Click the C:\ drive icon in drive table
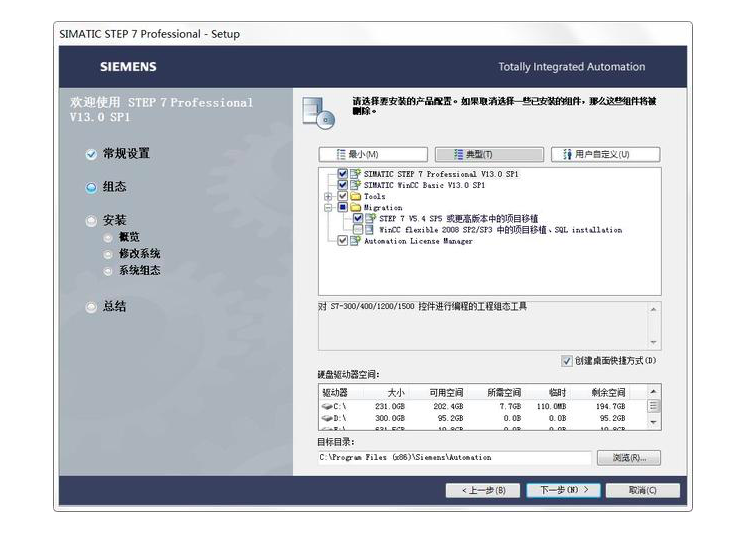 [x=327, y=407]
